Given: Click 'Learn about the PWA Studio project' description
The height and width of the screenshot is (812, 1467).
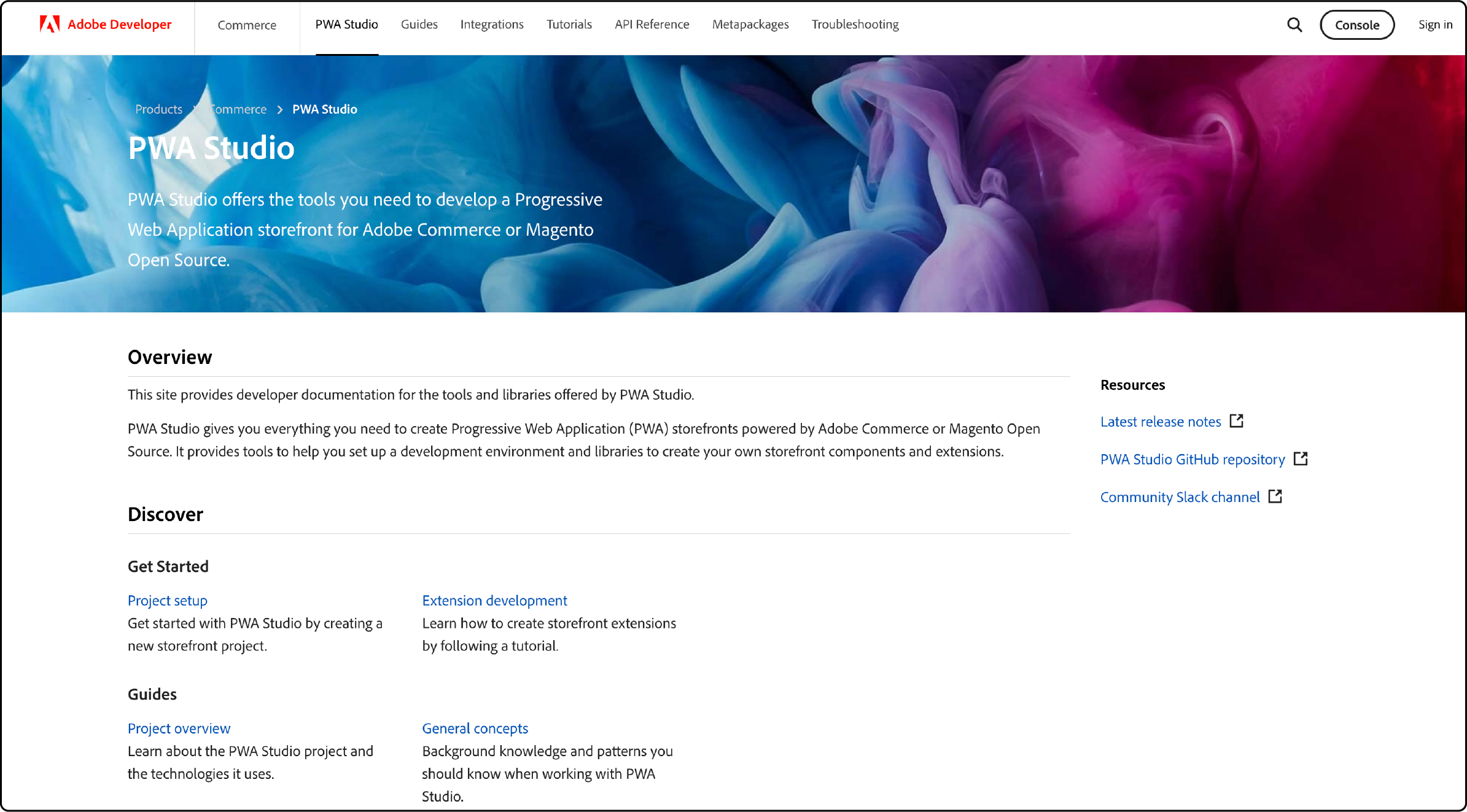Looking at the screenshot, I should 251,762.
